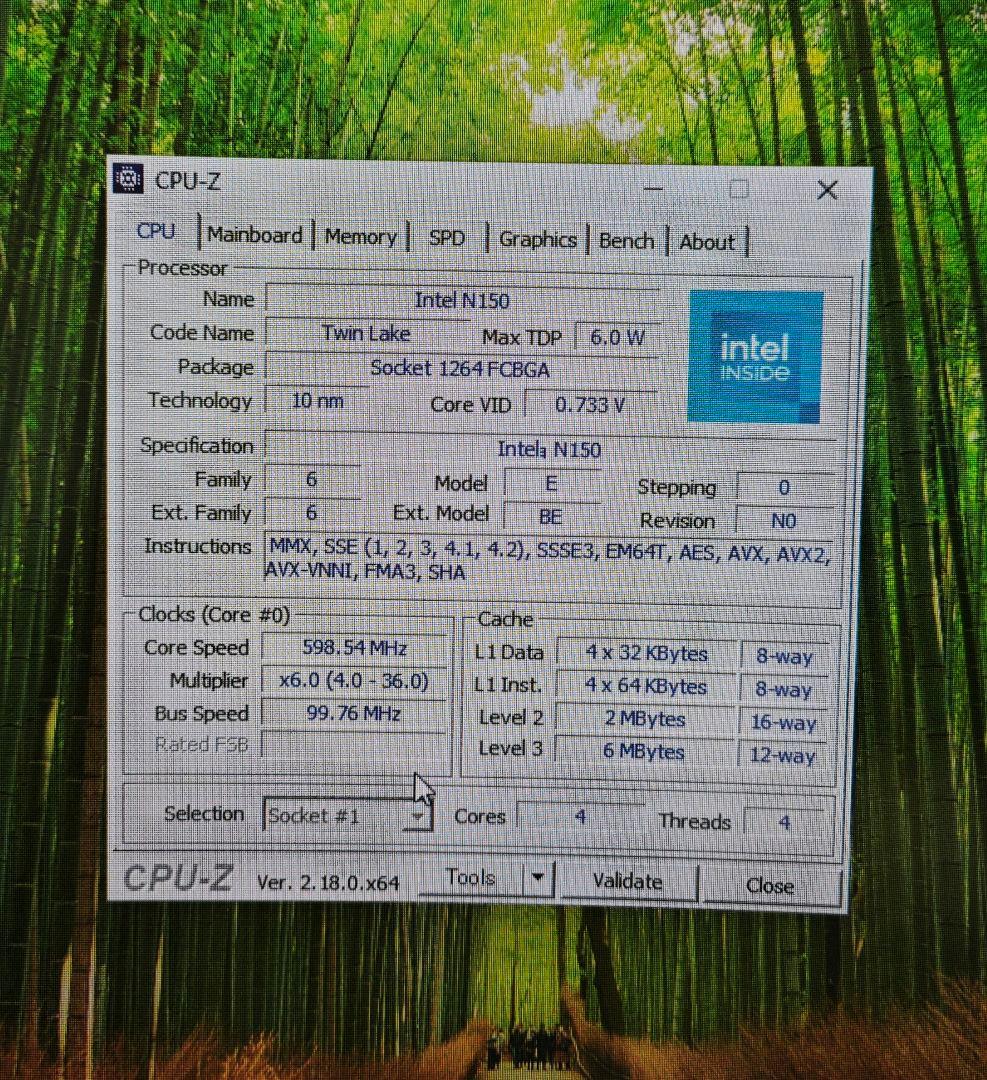Click the L1 Data size 4 x 32 KBytes

(646, 653)
